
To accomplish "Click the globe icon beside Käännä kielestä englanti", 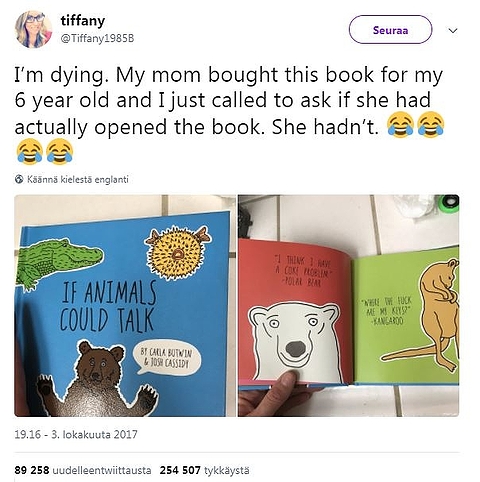I will (x=19, y=179).
